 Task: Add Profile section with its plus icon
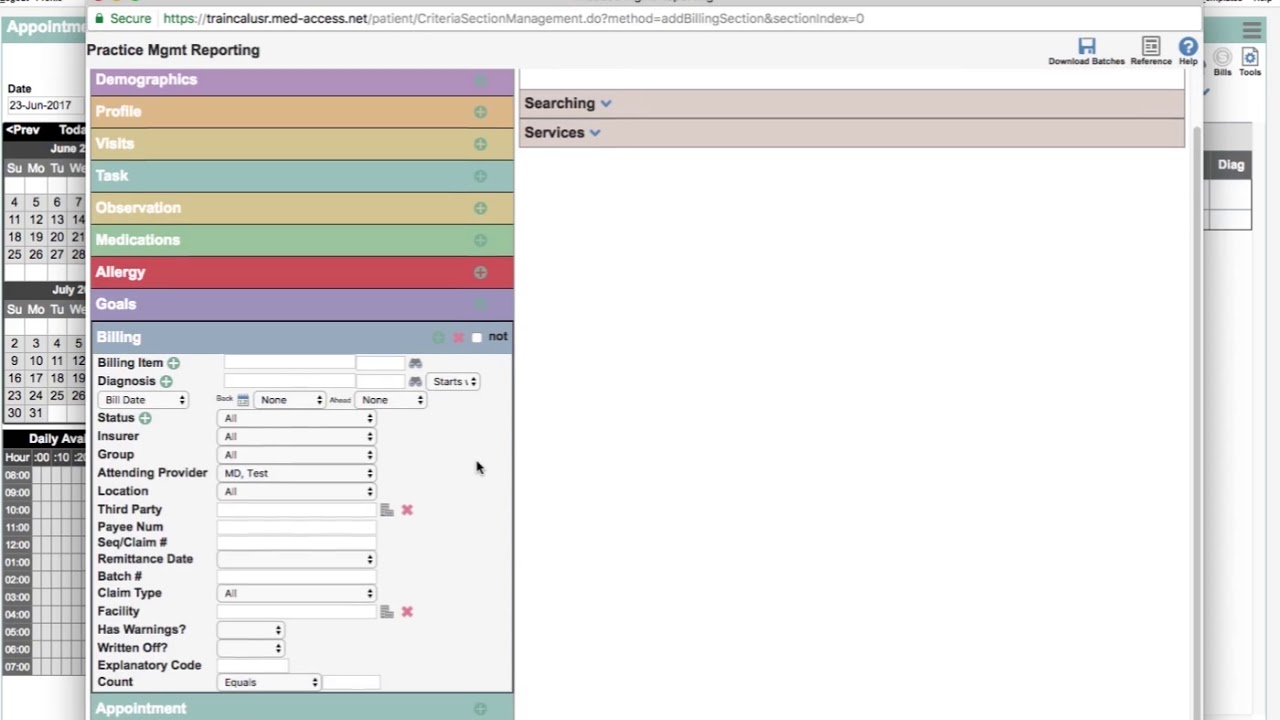point(480,112)
